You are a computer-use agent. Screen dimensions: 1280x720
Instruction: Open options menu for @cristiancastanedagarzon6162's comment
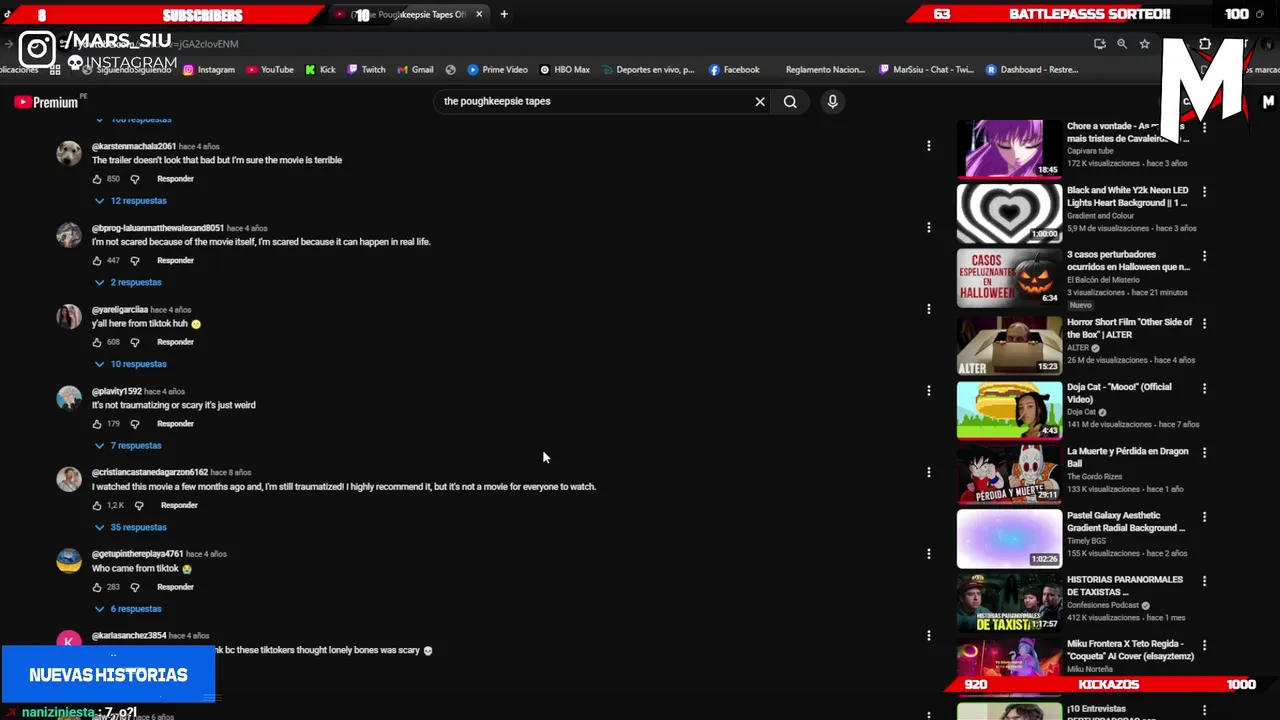pyautogui.click(x=929, y=472)
